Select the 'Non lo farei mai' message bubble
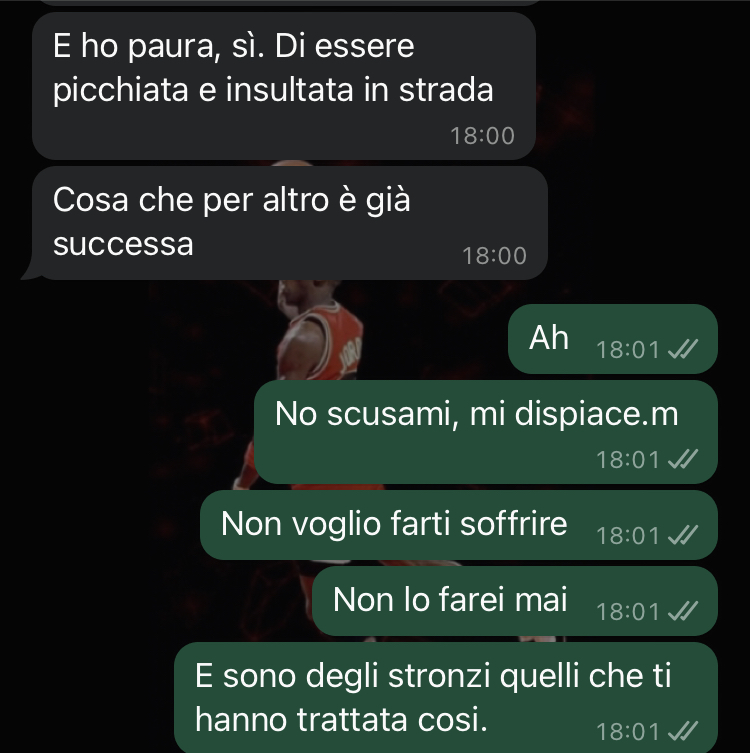 click(x=515, y=601)
